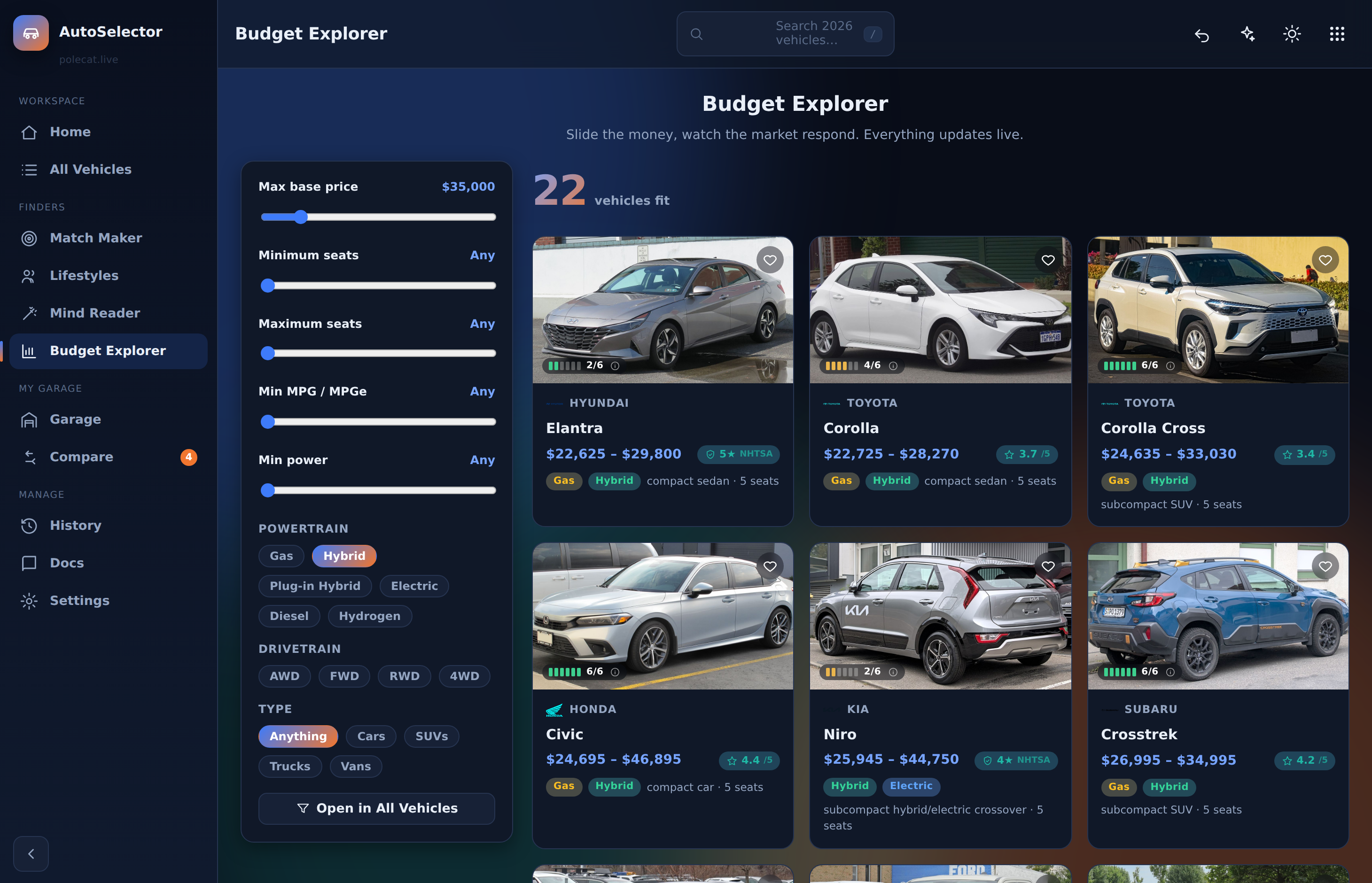Screen dimensions: 1372x883
Task: Favorite the Corolla Cross heart icon
Action: click(1325, 260)
